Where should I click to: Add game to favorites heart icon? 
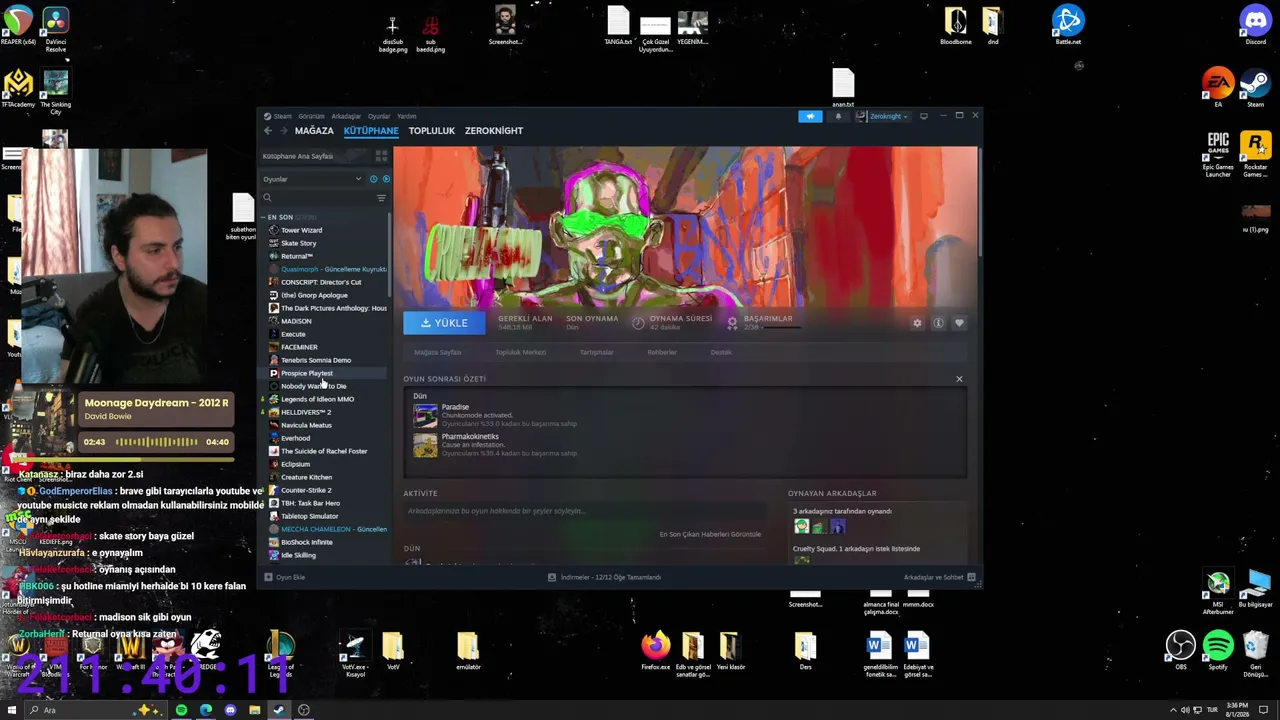959,323
